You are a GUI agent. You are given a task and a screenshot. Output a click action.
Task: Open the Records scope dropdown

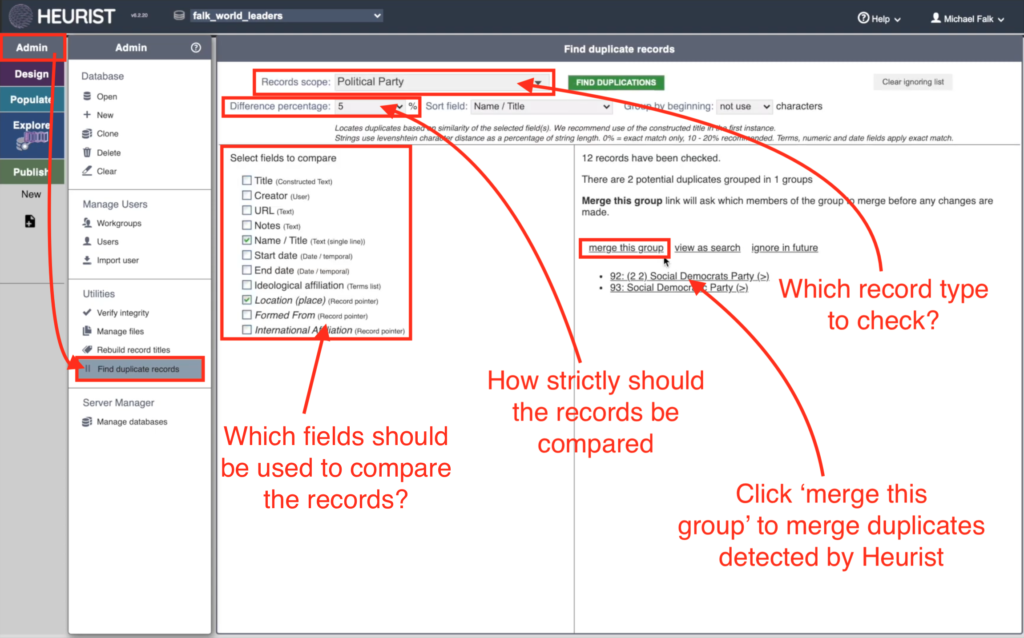[x=439, y=82]
